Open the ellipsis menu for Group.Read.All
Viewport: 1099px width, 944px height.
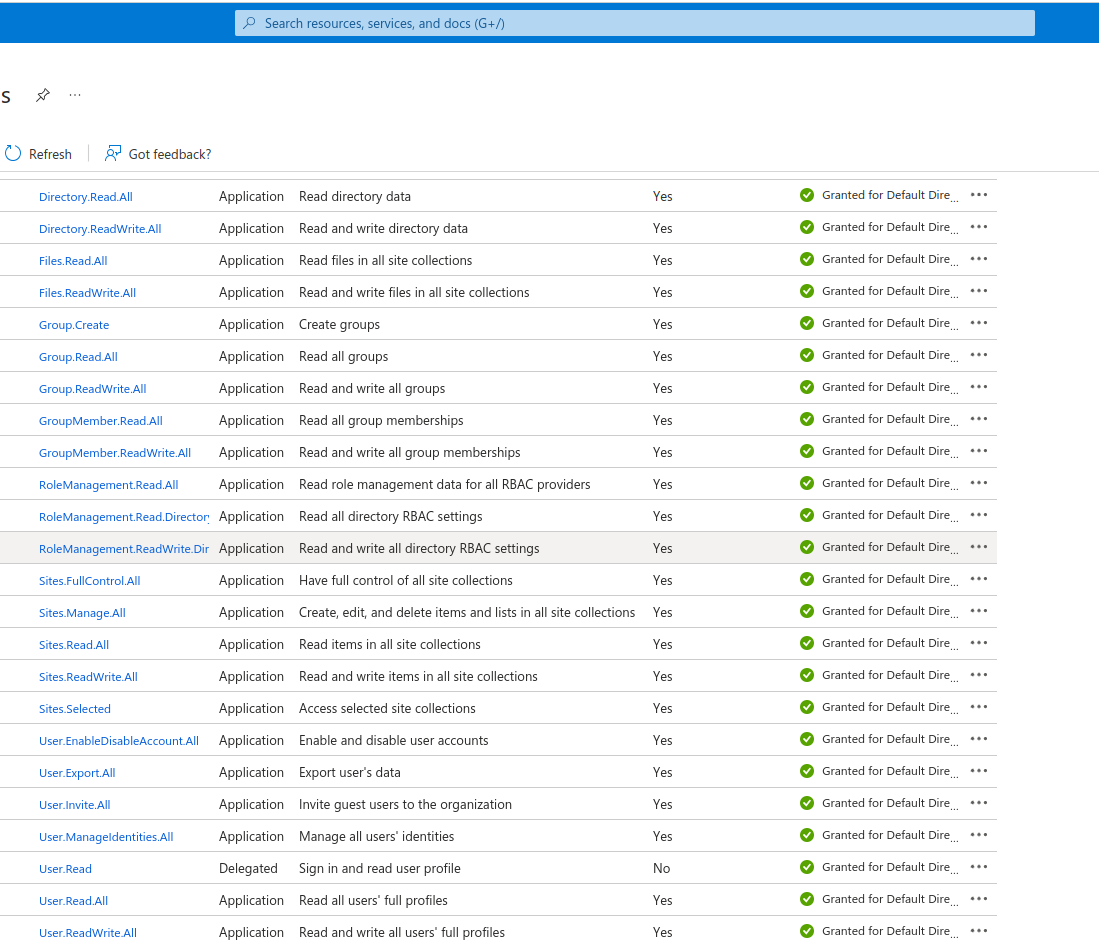[979, 355]
